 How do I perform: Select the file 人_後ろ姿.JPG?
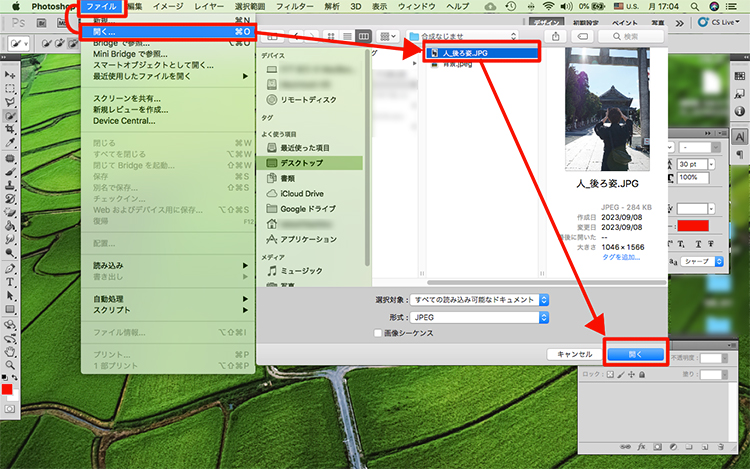[482, 53]
